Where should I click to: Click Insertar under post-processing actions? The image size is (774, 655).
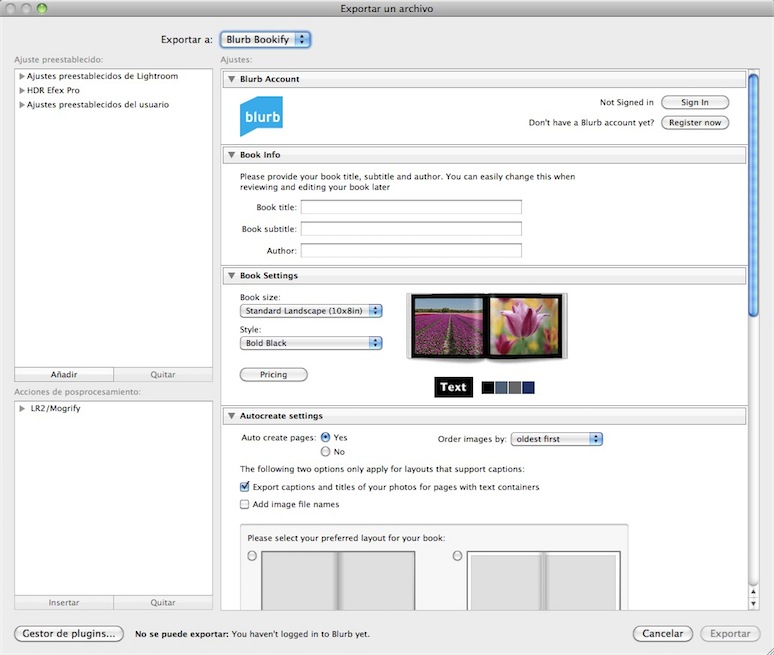tap(64, 603)
